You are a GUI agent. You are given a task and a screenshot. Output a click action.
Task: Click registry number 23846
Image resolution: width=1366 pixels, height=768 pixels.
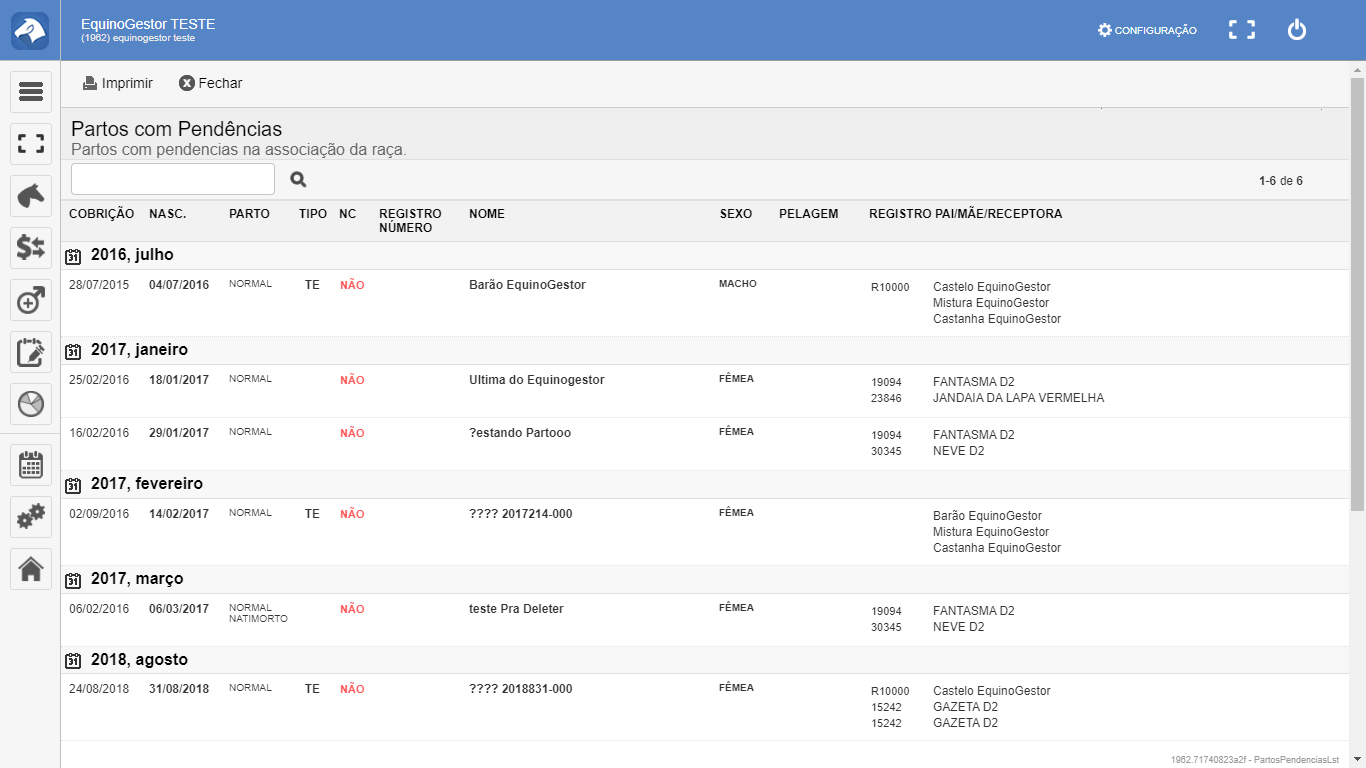click(886, 398)
